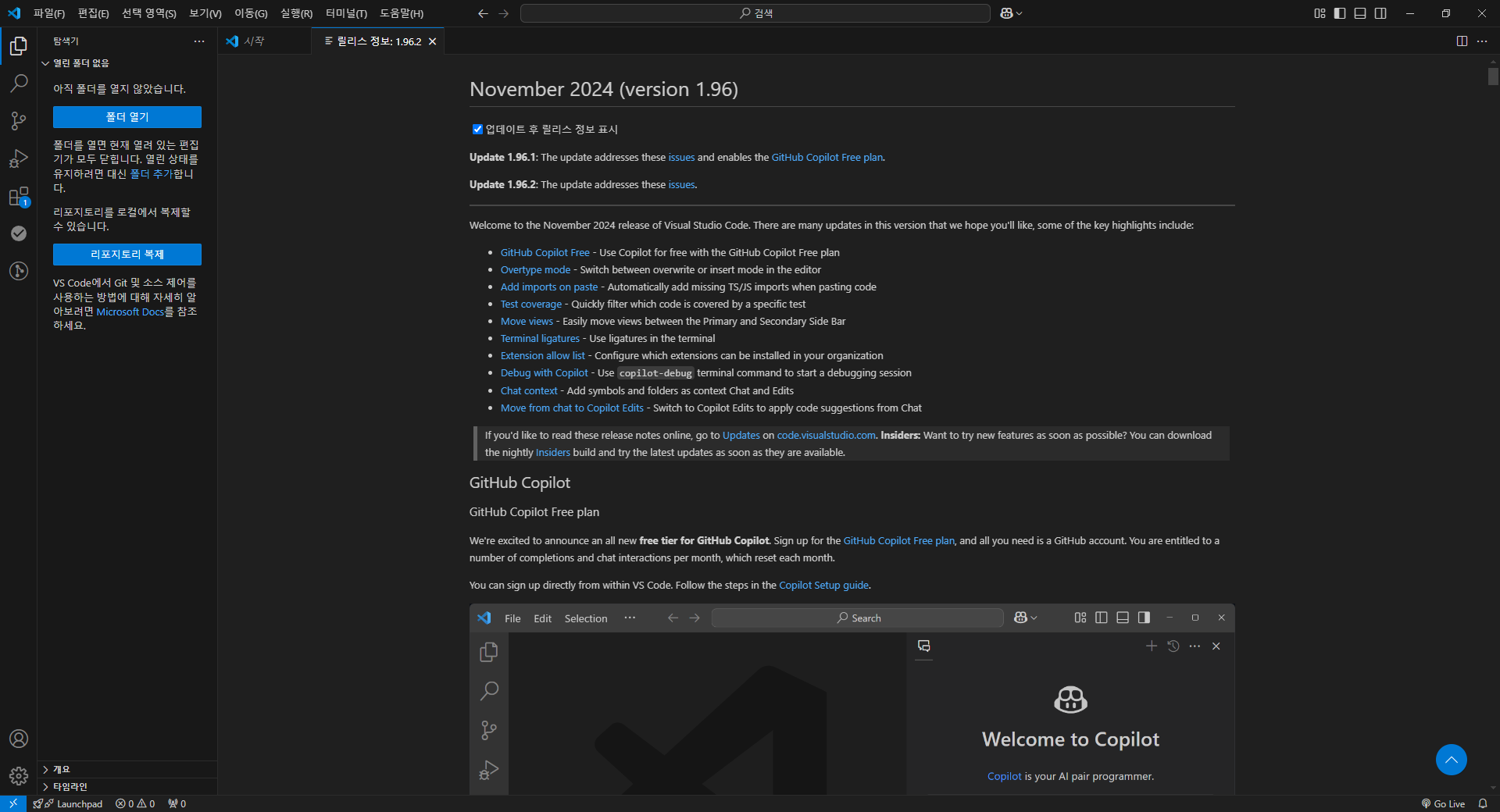Navigate forward with the arrow in title bar
This screenshot has height=812, width=1500.
(504, 13)
